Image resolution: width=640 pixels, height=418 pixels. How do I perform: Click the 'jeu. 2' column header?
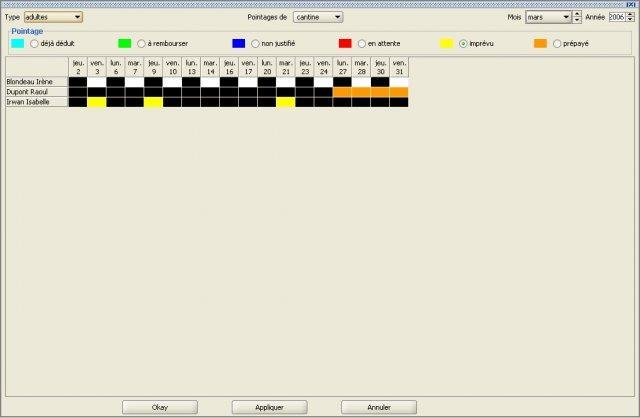point(78,67)
